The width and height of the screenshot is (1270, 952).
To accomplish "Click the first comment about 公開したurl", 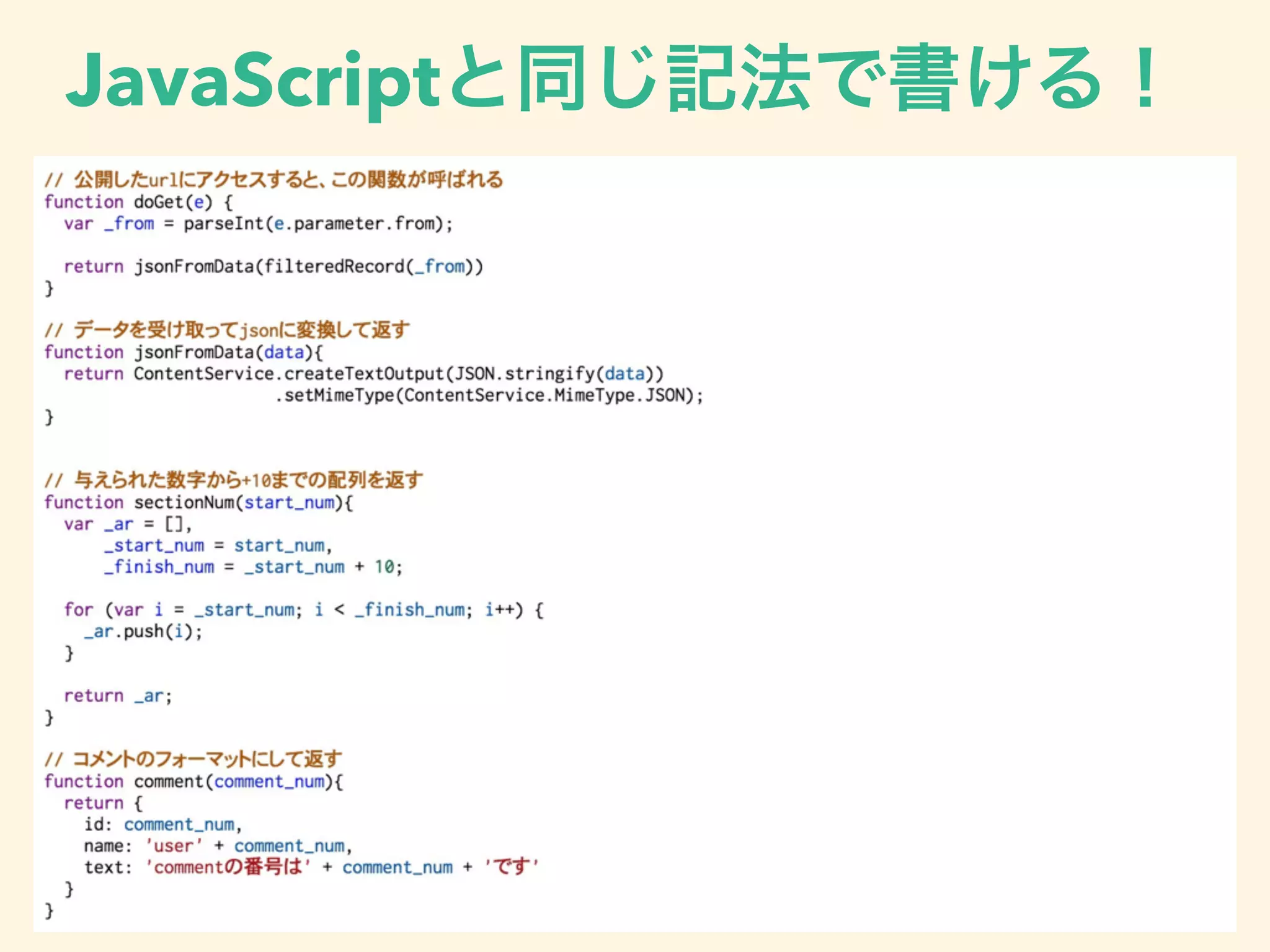I will coord(273,180).
